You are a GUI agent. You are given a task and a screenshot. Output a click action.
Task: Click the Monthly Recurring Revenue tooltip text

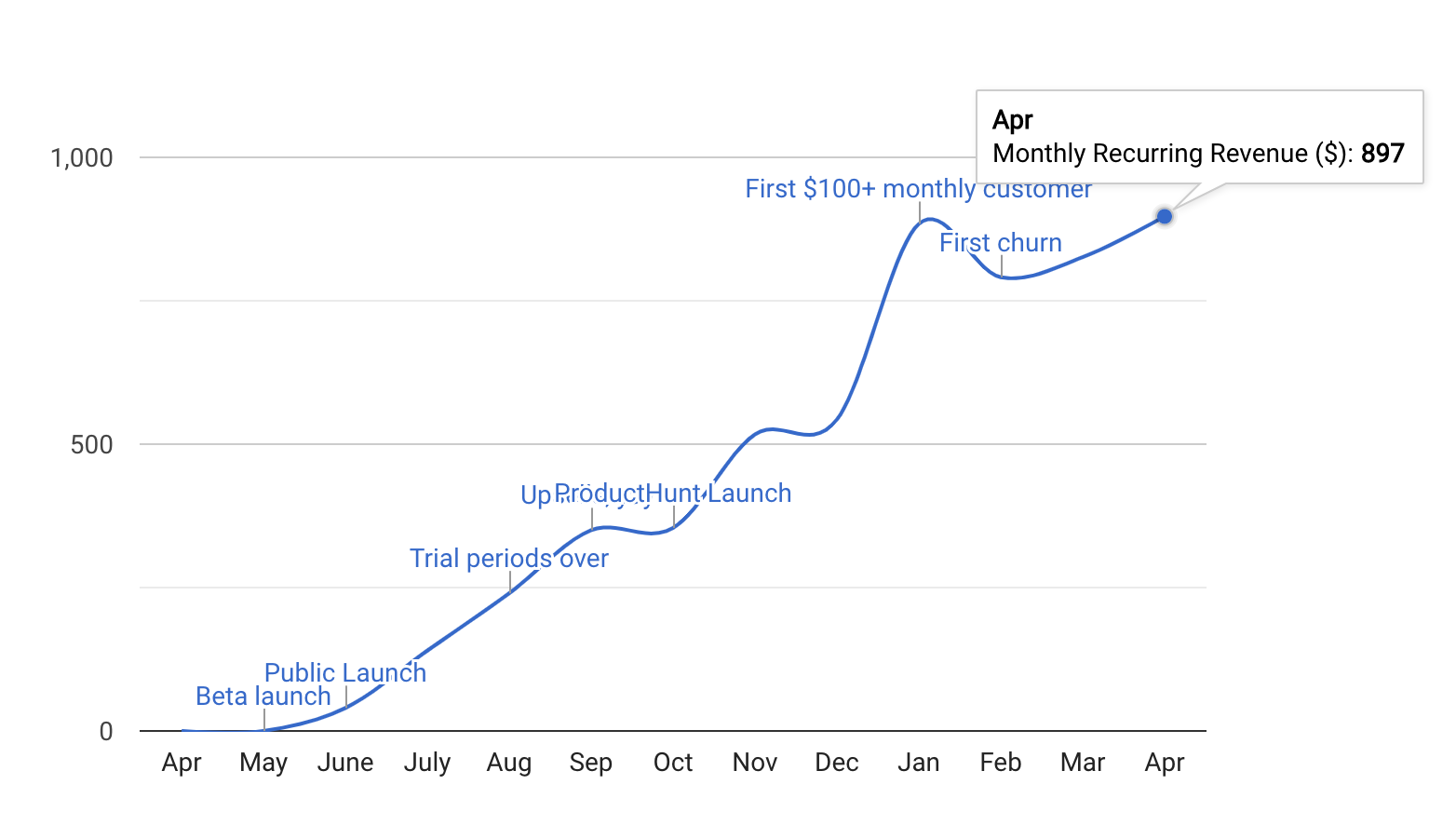1172,154
